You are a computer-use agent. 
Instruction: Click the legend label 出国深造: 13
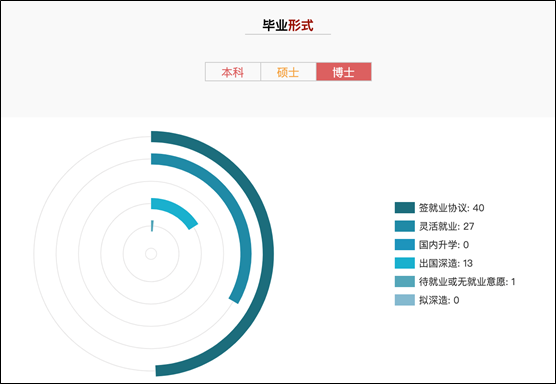[x=446, y=263]
